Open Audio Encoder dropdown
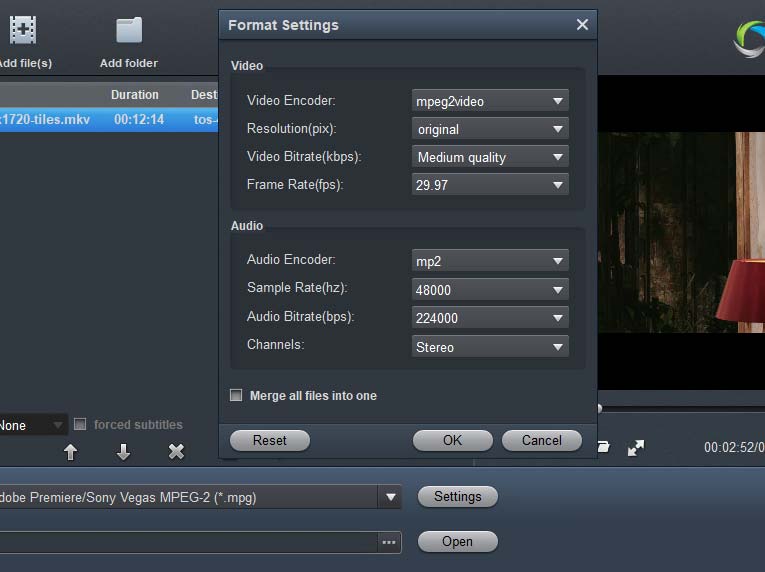The width and height of the screenshot is (765, 572). [x=490, y=261]
